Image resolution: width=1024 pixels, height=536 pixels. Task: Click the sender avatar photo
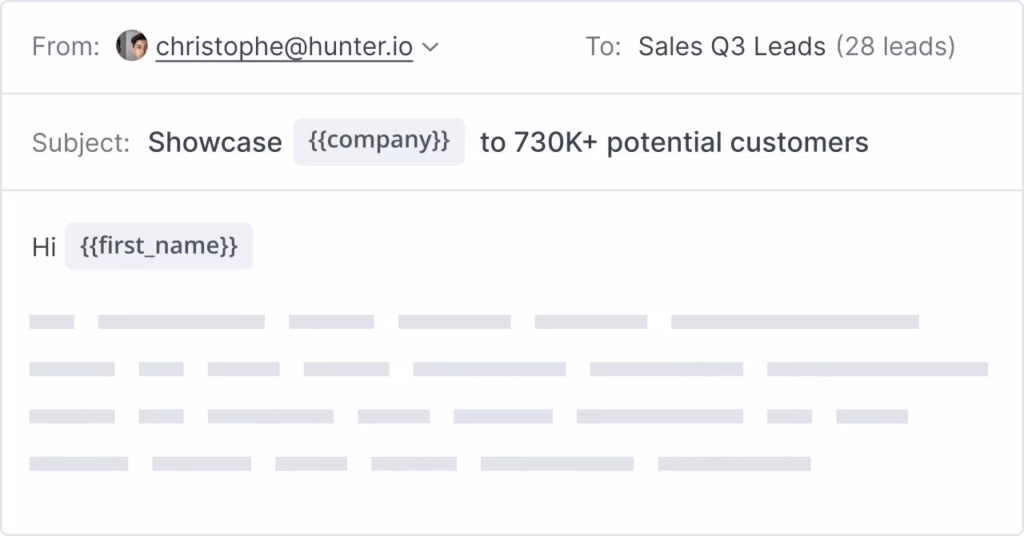pos(132,46)
